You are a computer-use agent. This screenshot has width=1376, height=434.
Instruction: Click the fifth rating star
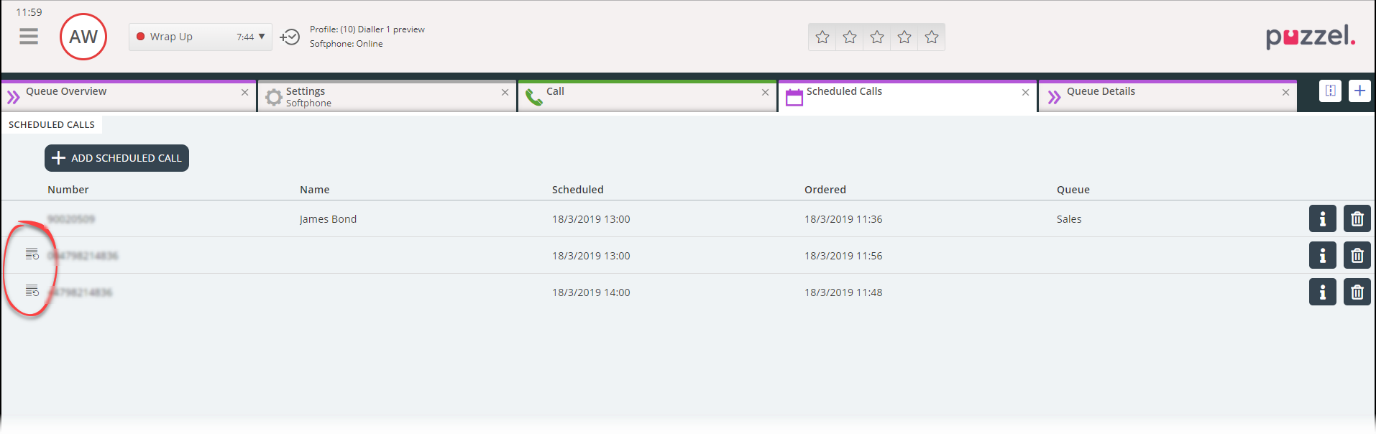pos(931,37)
